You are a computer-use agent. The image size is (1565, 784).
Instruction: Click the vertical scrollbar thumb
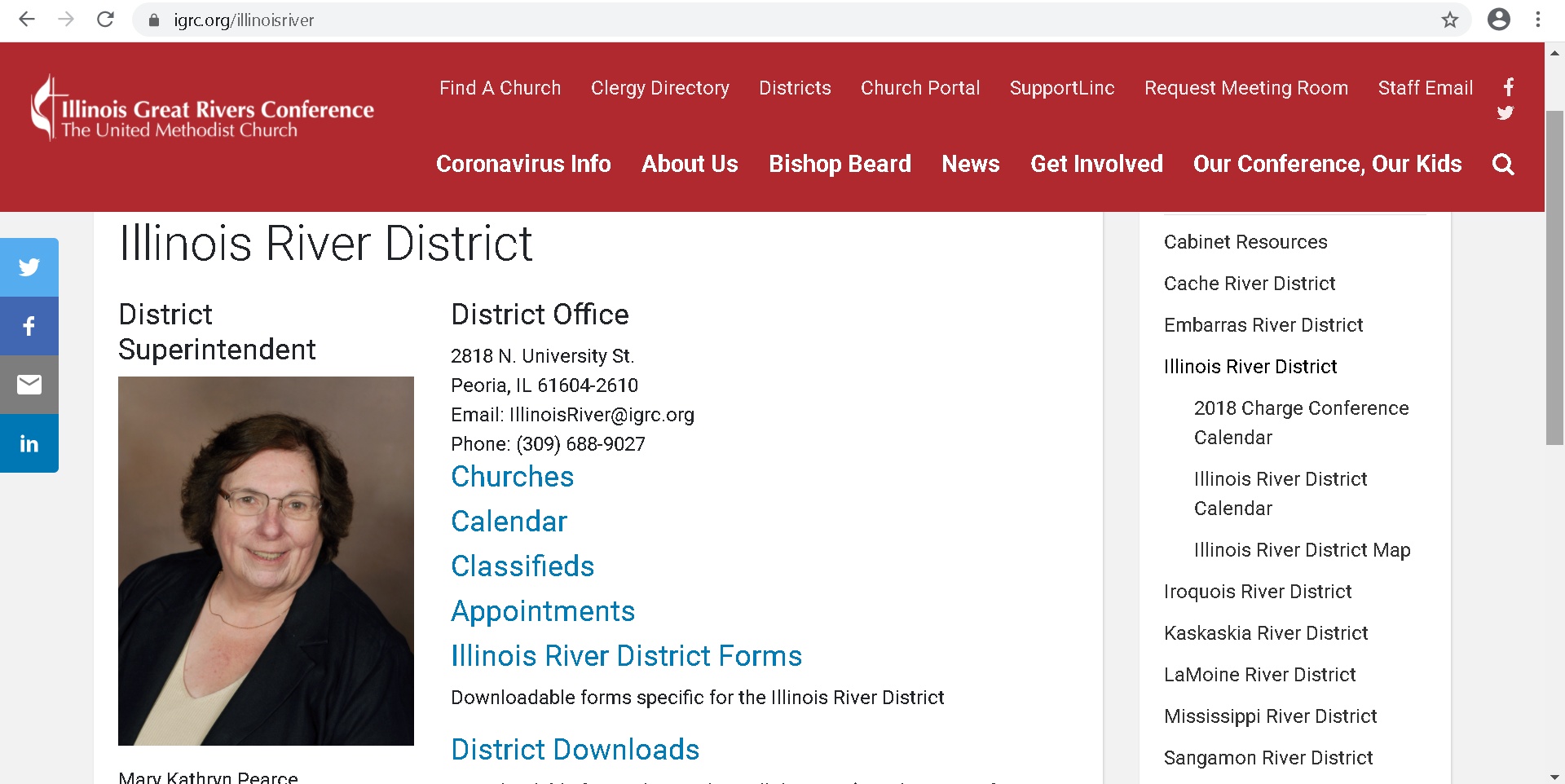[x=1554, y=277]
